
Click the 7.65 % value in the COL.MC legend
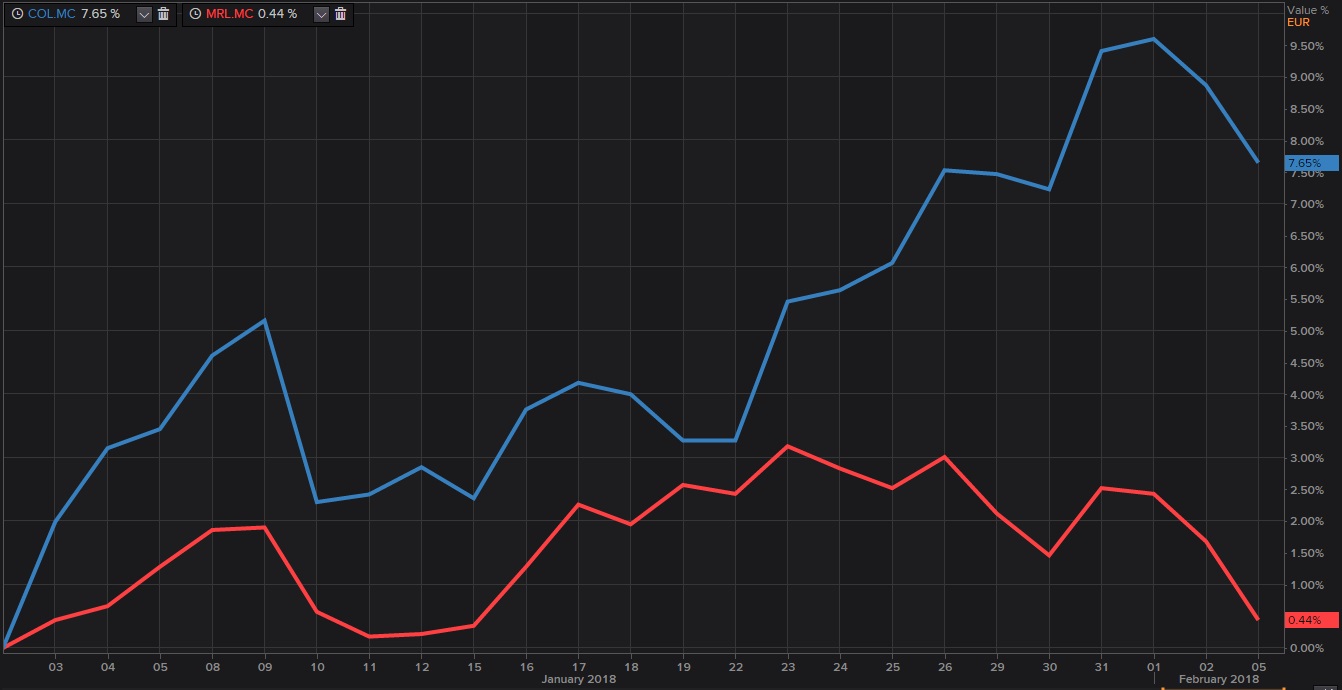(100, 14)
